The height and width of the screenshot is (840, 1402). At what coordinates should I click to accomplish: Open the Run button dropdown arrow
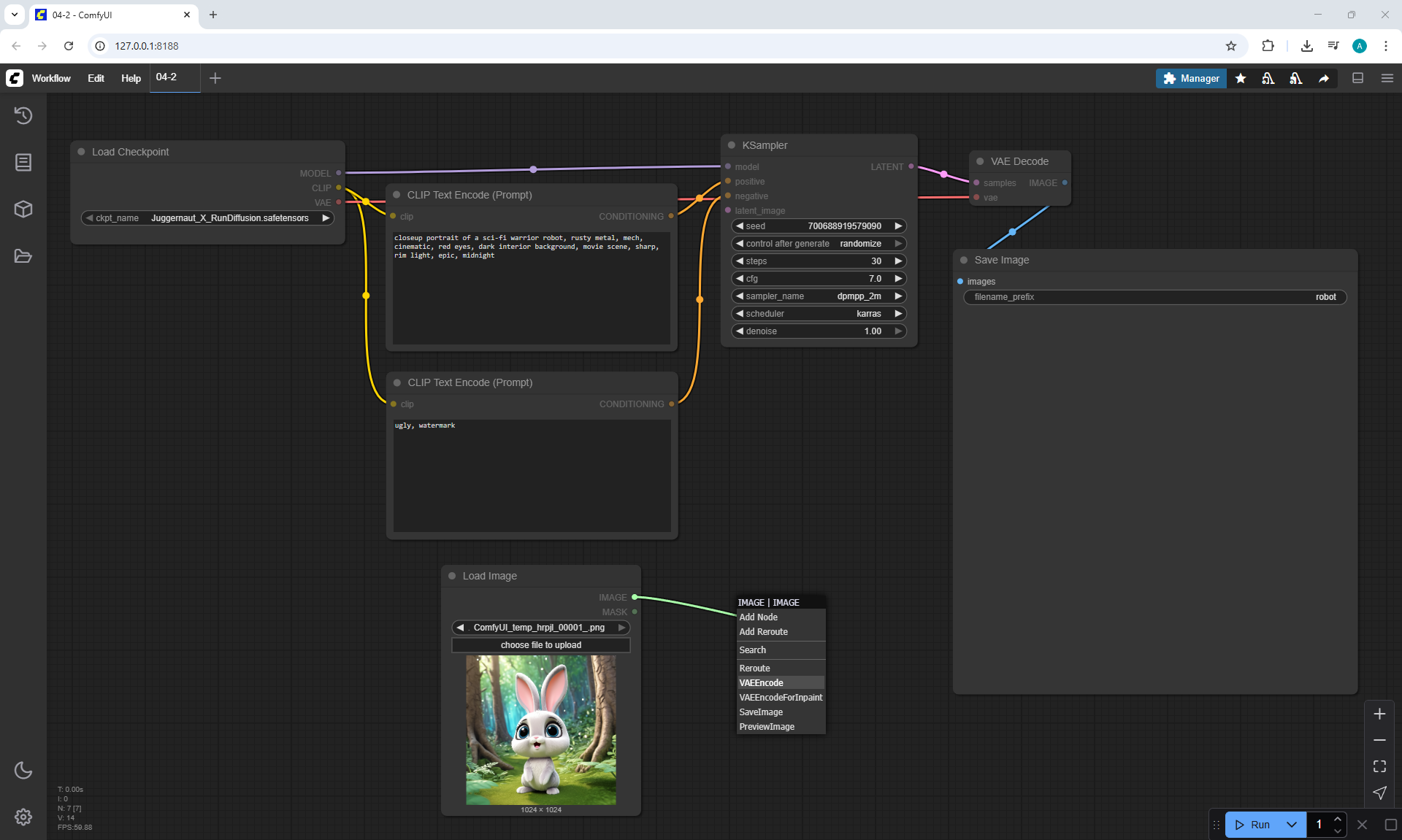1291,825
